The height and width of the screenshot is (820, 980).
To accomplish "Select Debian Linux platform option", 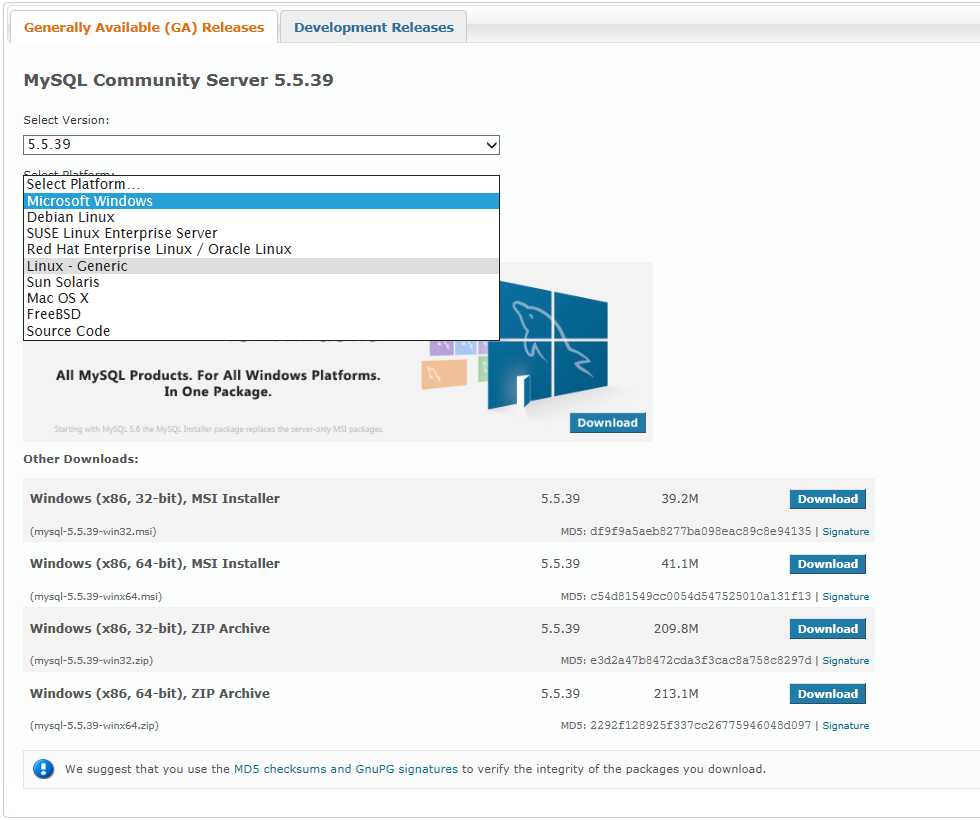I will [x=261, y=217].
